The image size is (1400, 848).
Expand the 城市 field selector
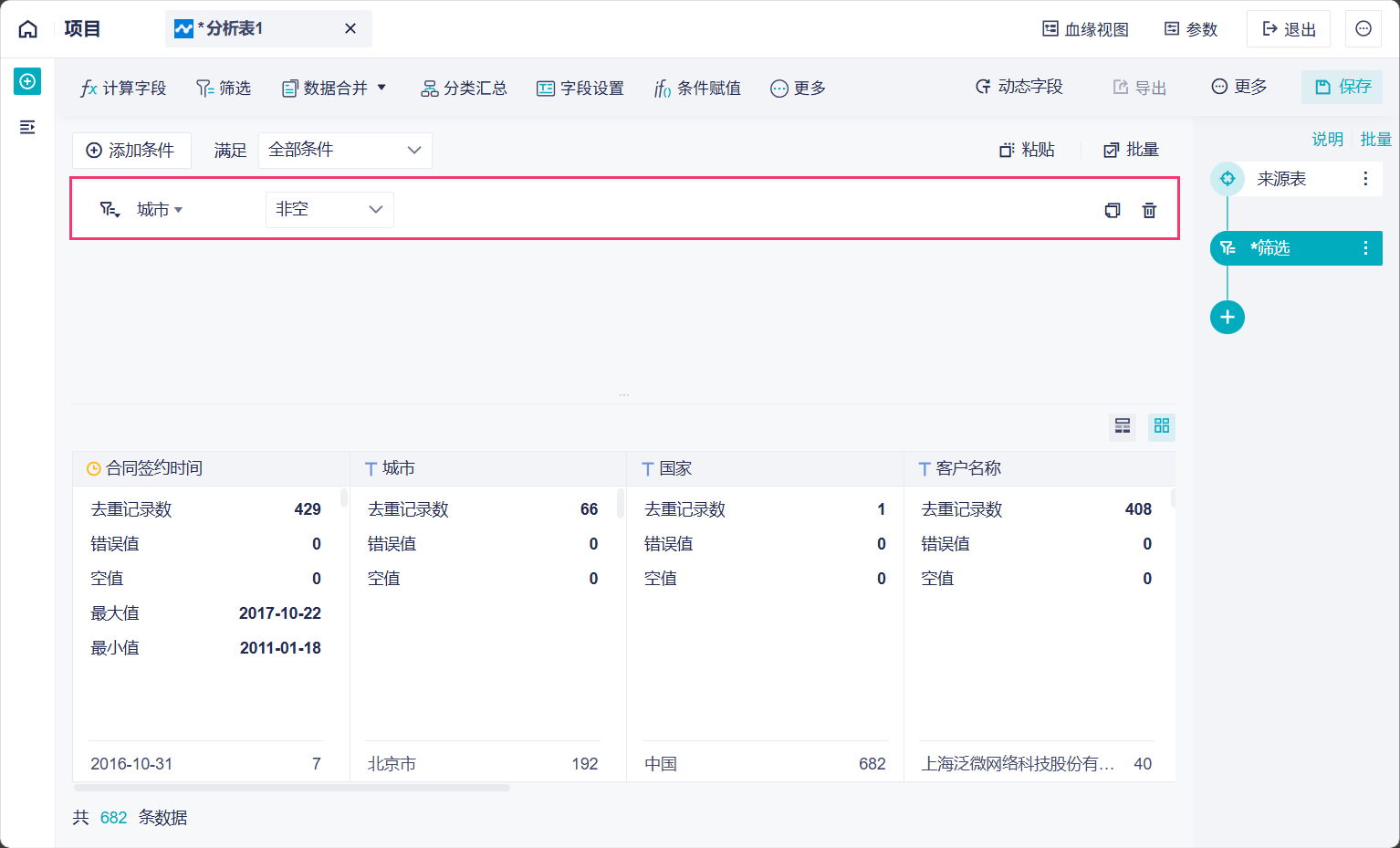coord(160,210)
